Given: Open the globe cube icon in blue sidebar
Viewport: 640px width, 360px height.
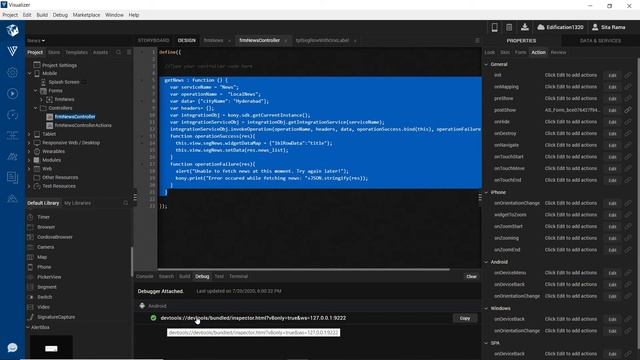Looking at the screenshot, I should click(x=12, y=30).
